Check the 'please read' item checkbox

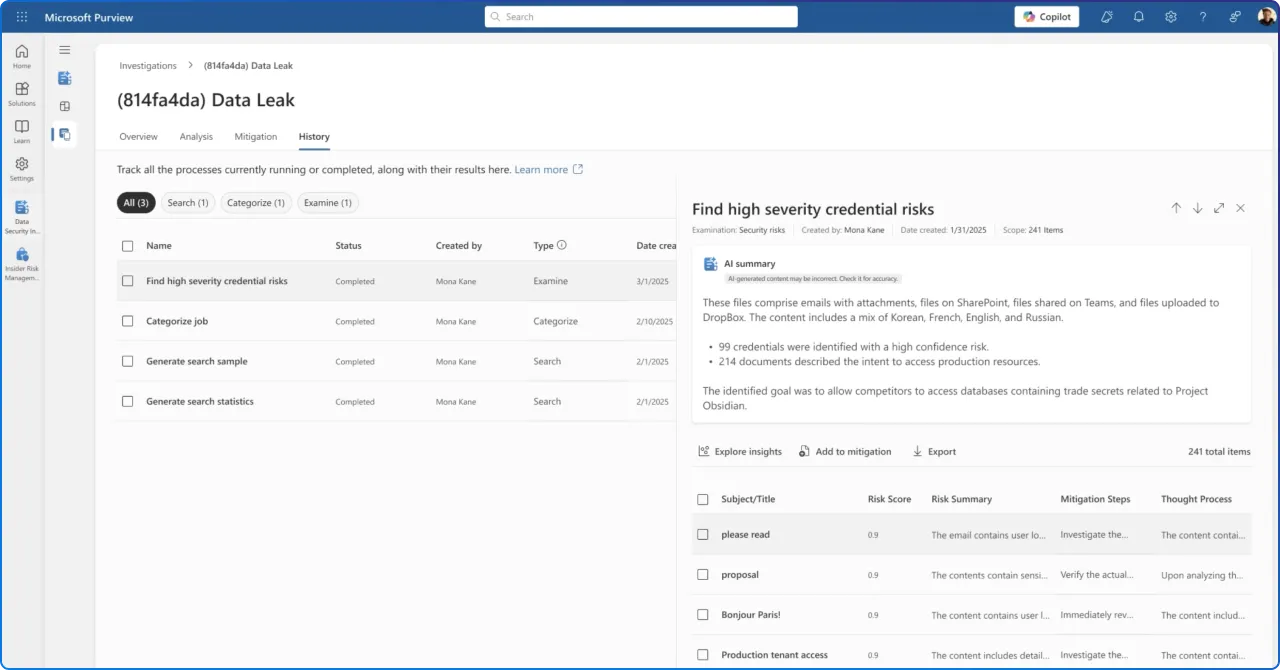point(702,534)
